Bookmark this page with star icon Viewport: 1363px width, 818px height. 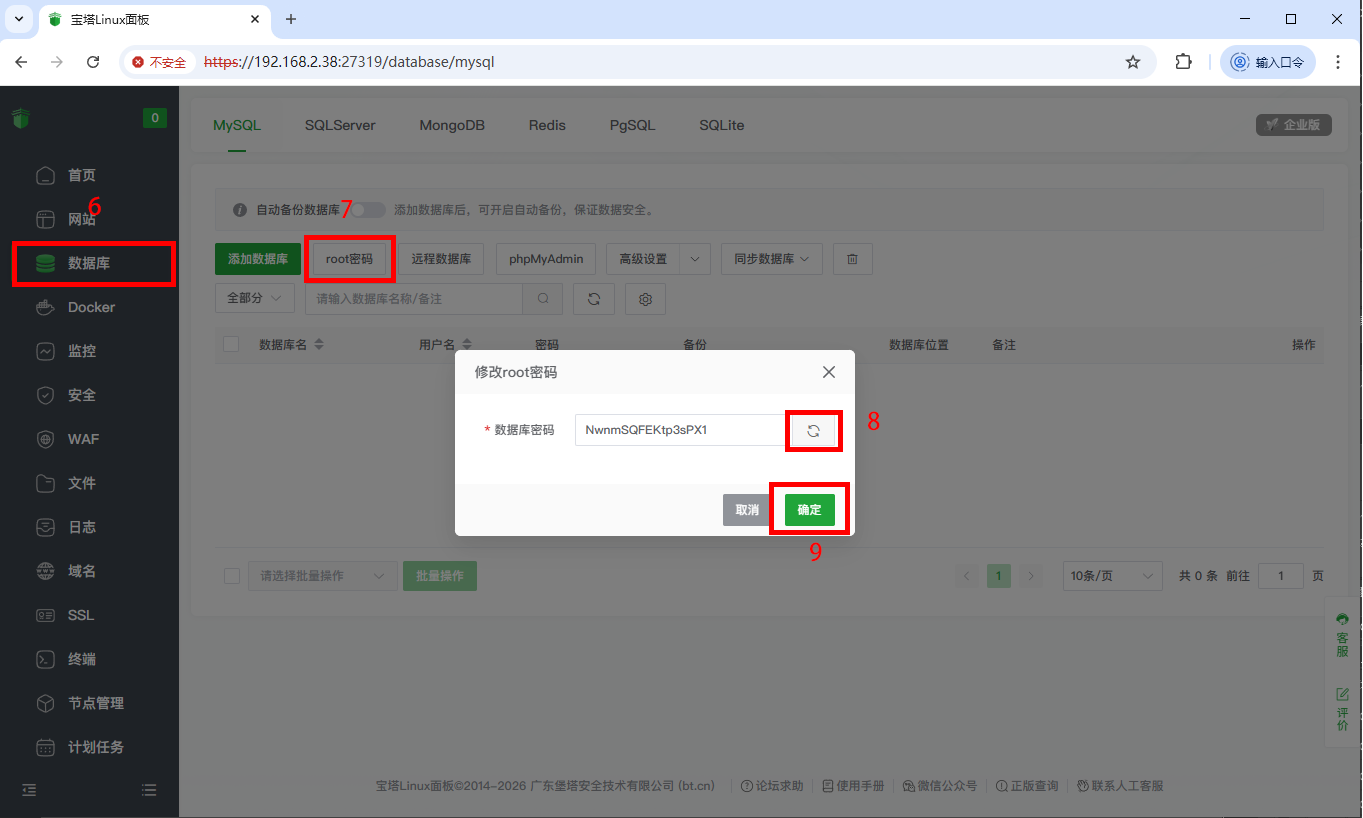tap(1132, 62)
